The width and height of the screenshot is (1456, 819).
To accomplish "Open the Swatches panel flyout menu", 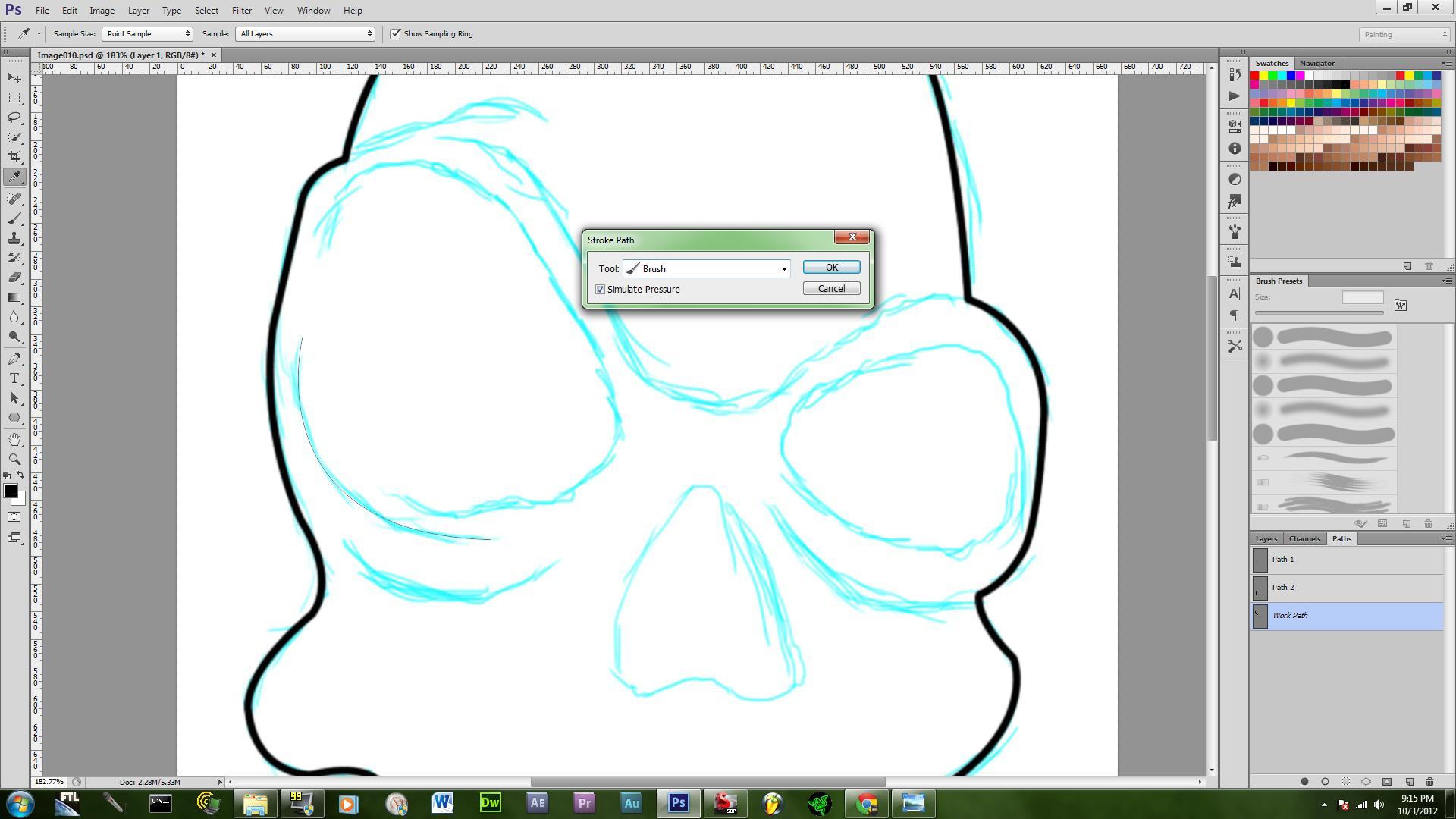I will pos(1446,63).
